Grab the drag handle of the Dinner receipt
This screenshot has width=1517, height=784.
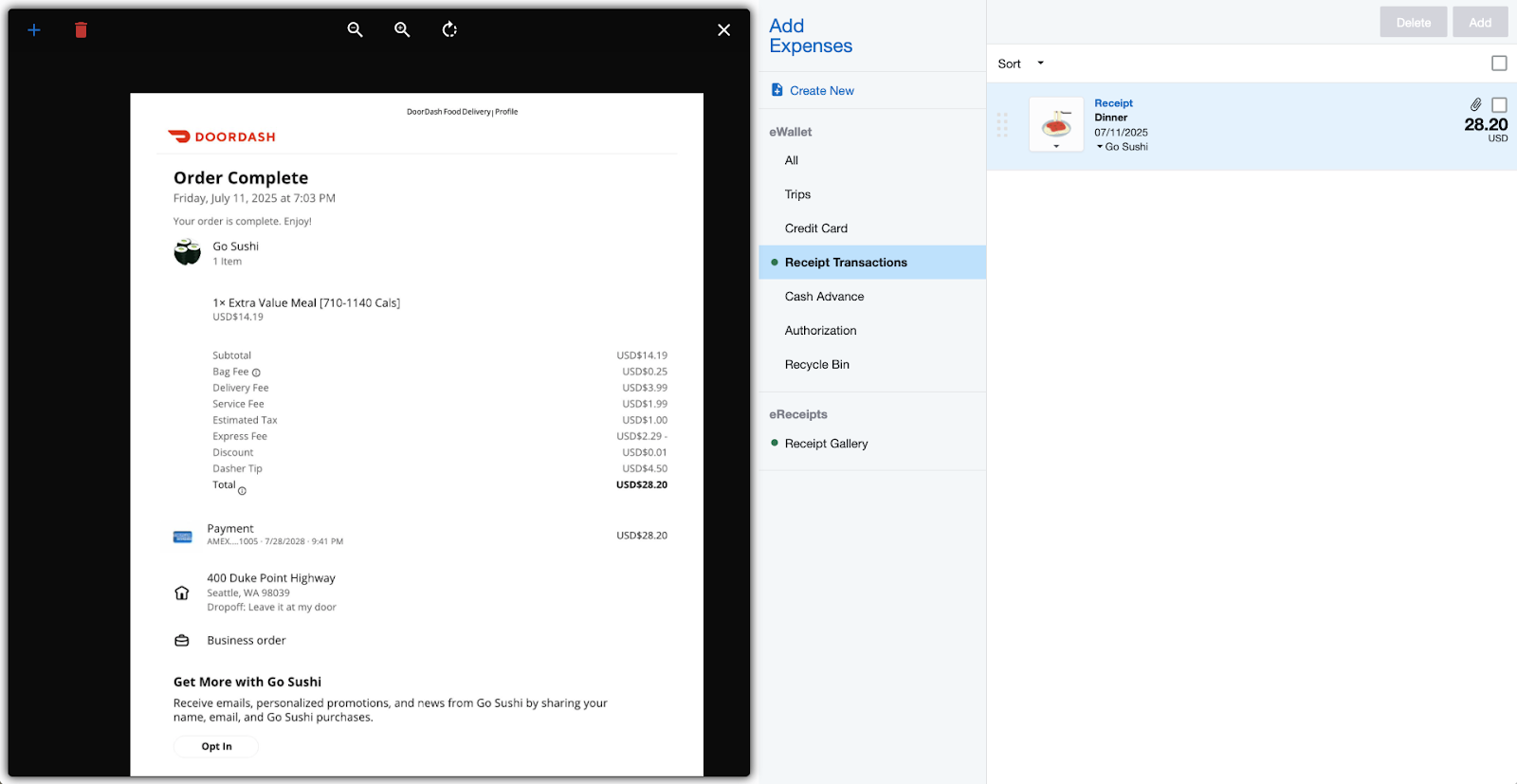pyautogui.click(x=1002, y=125)
